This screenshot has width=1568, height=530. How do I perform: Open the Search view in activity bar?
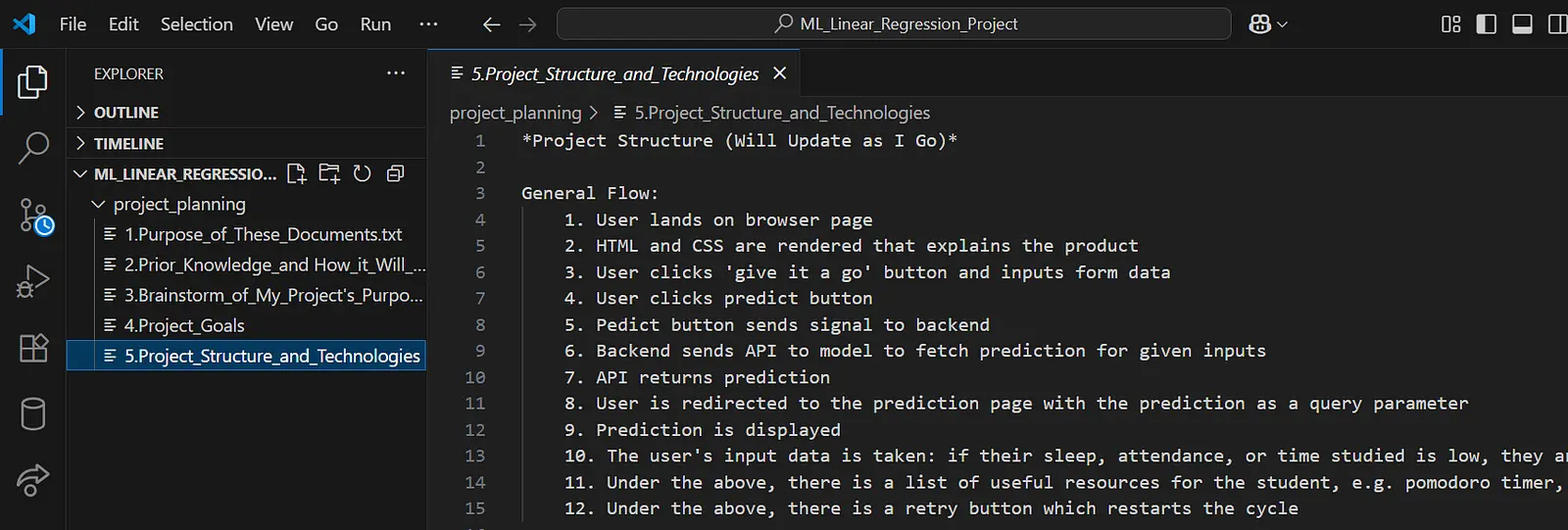[33, 149]
